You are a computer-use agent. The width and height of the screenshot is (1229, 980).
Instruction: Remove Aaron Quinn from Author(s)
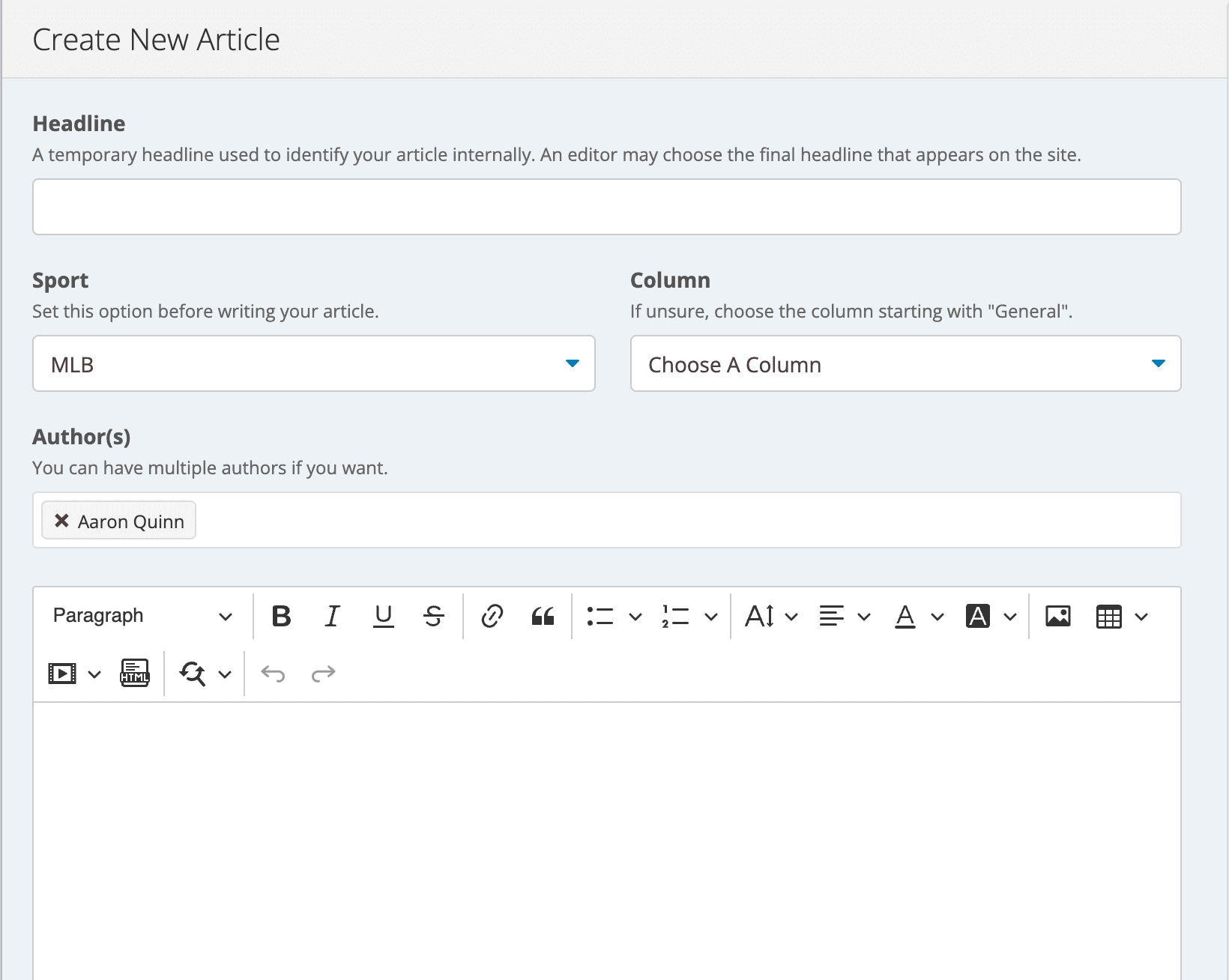(62, 520)
